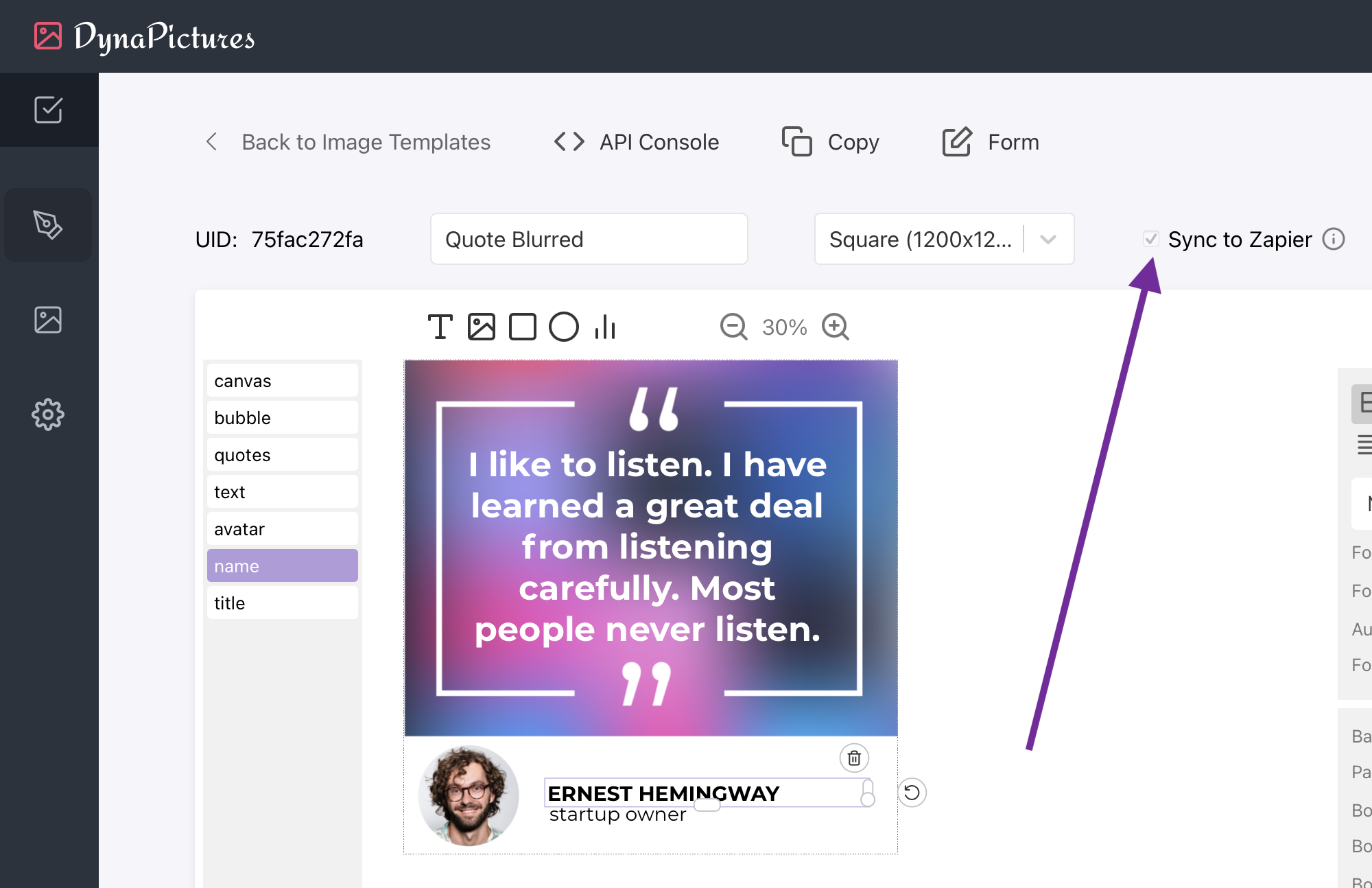Select the avatar layer
The height and width of the screenshot is (888, 1372).
pos(282,528)
